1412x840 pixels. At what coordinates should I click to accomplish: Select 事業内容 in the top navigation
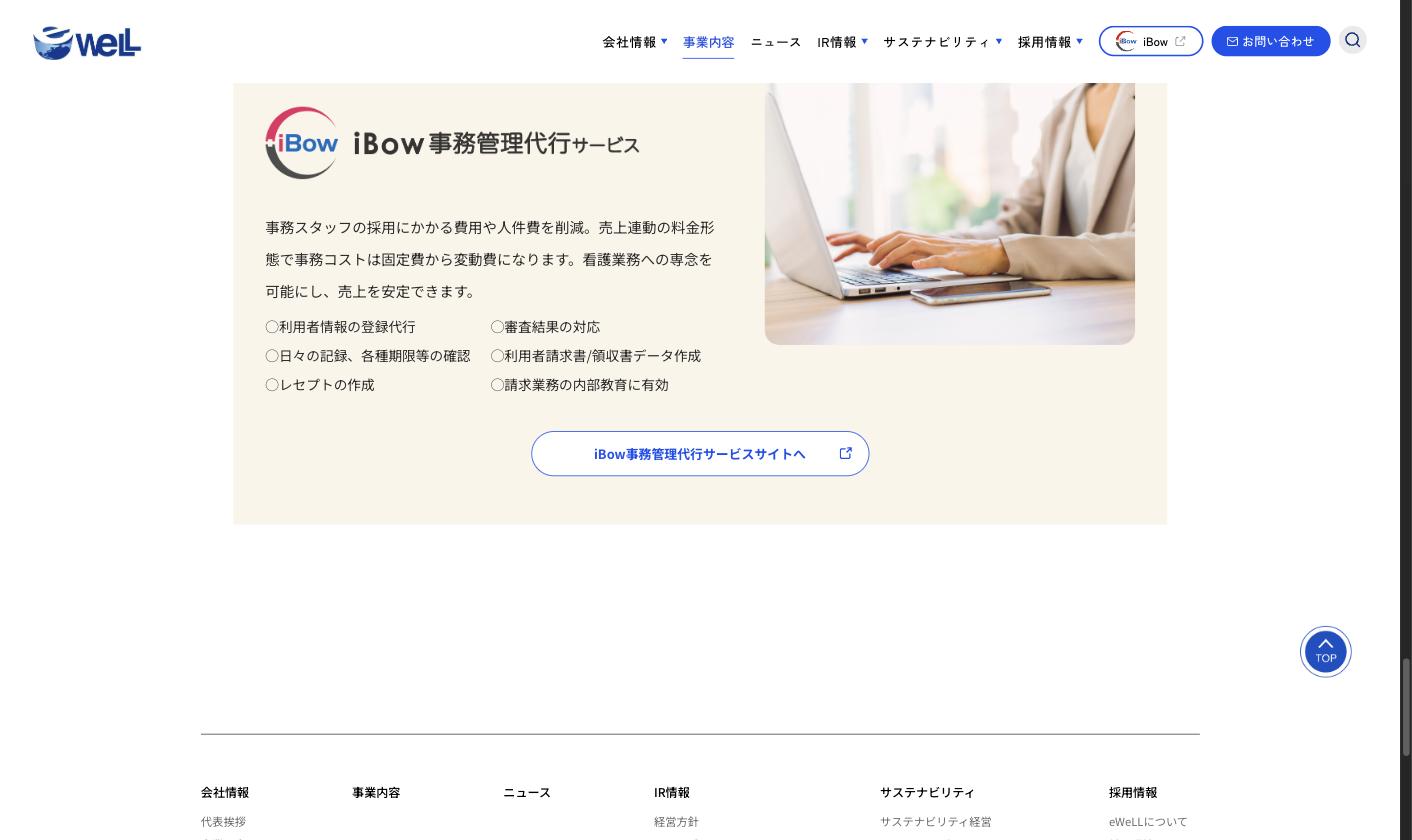[x=708, y=42]
